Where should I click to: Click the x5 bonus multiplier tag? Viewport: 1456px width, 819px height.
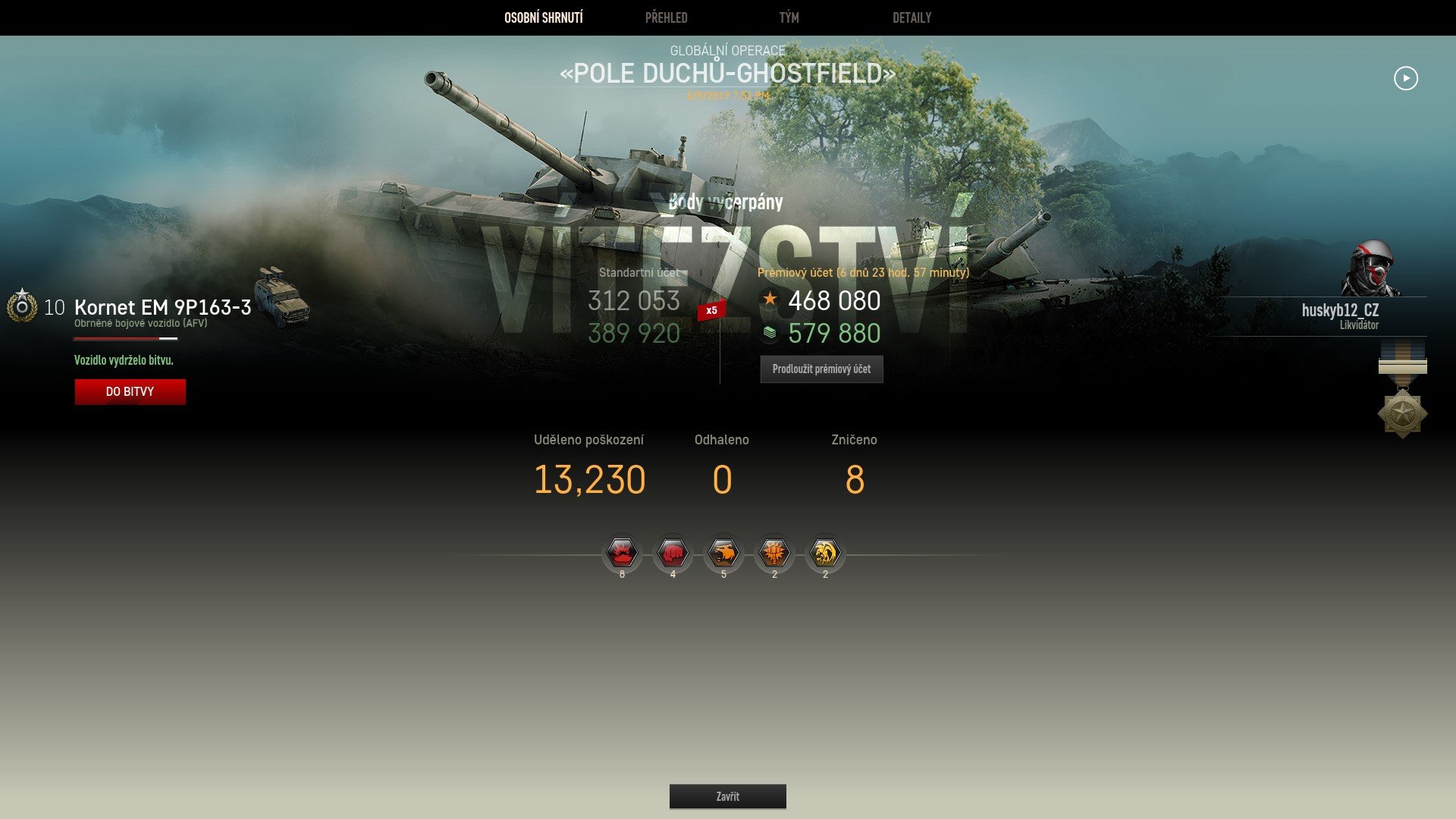711,310
